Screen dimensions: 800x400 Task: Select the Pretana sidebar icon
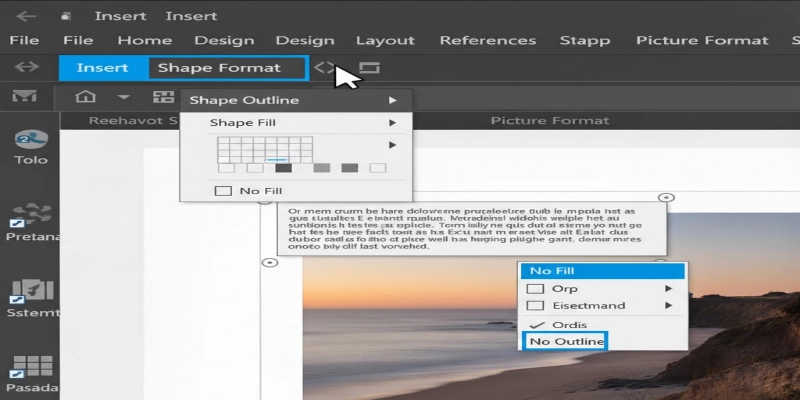[x=31, y=212]
